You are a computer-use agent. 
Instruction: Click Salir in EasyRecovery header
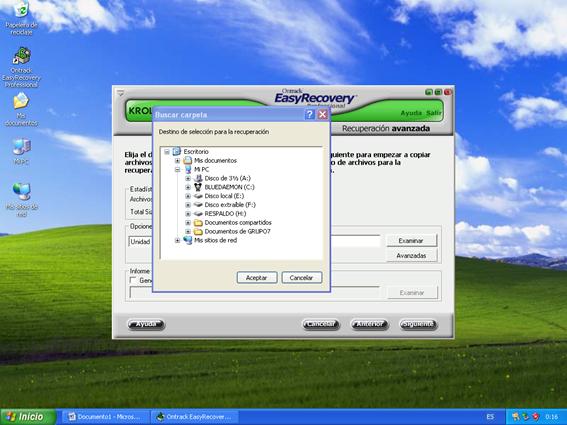click(x=434, y=113)
